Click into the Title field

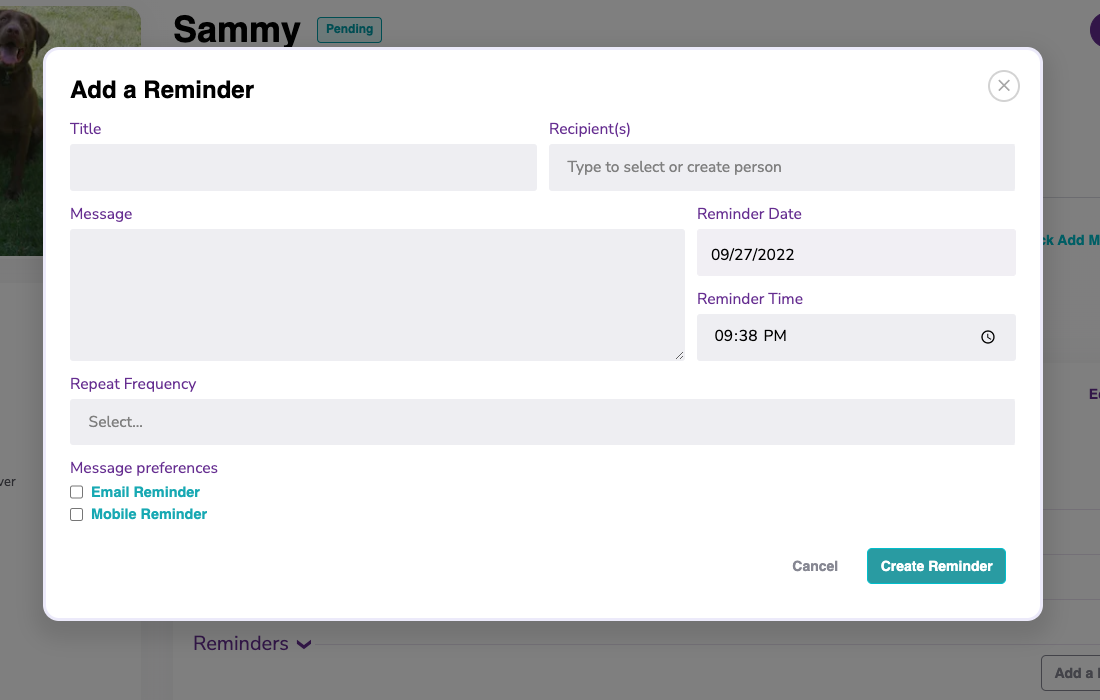click(303, 167)
